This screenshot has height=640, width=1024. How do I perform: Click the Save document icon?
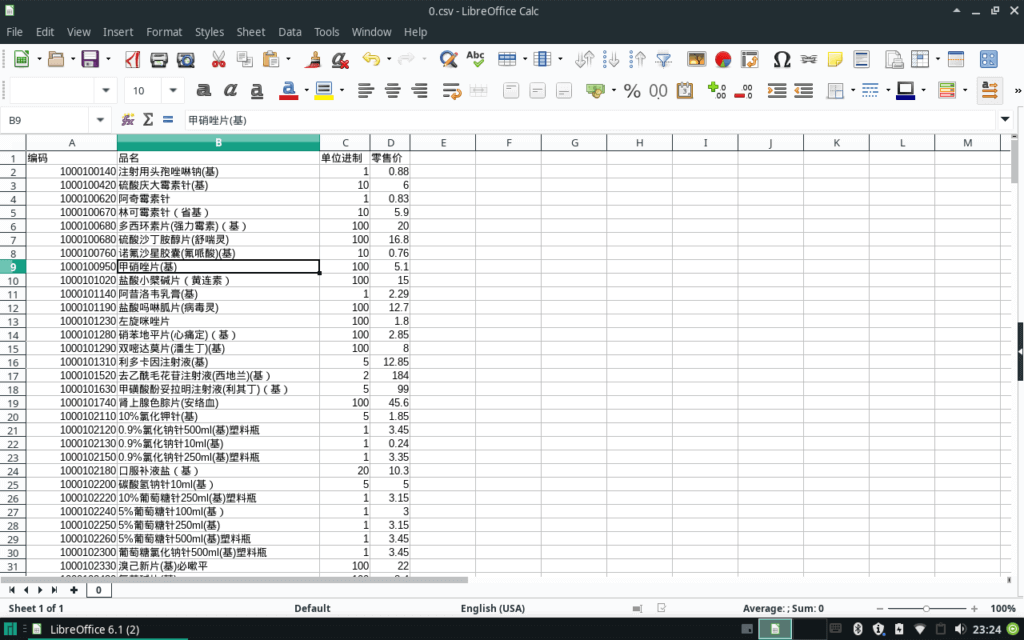pos(89,59)
